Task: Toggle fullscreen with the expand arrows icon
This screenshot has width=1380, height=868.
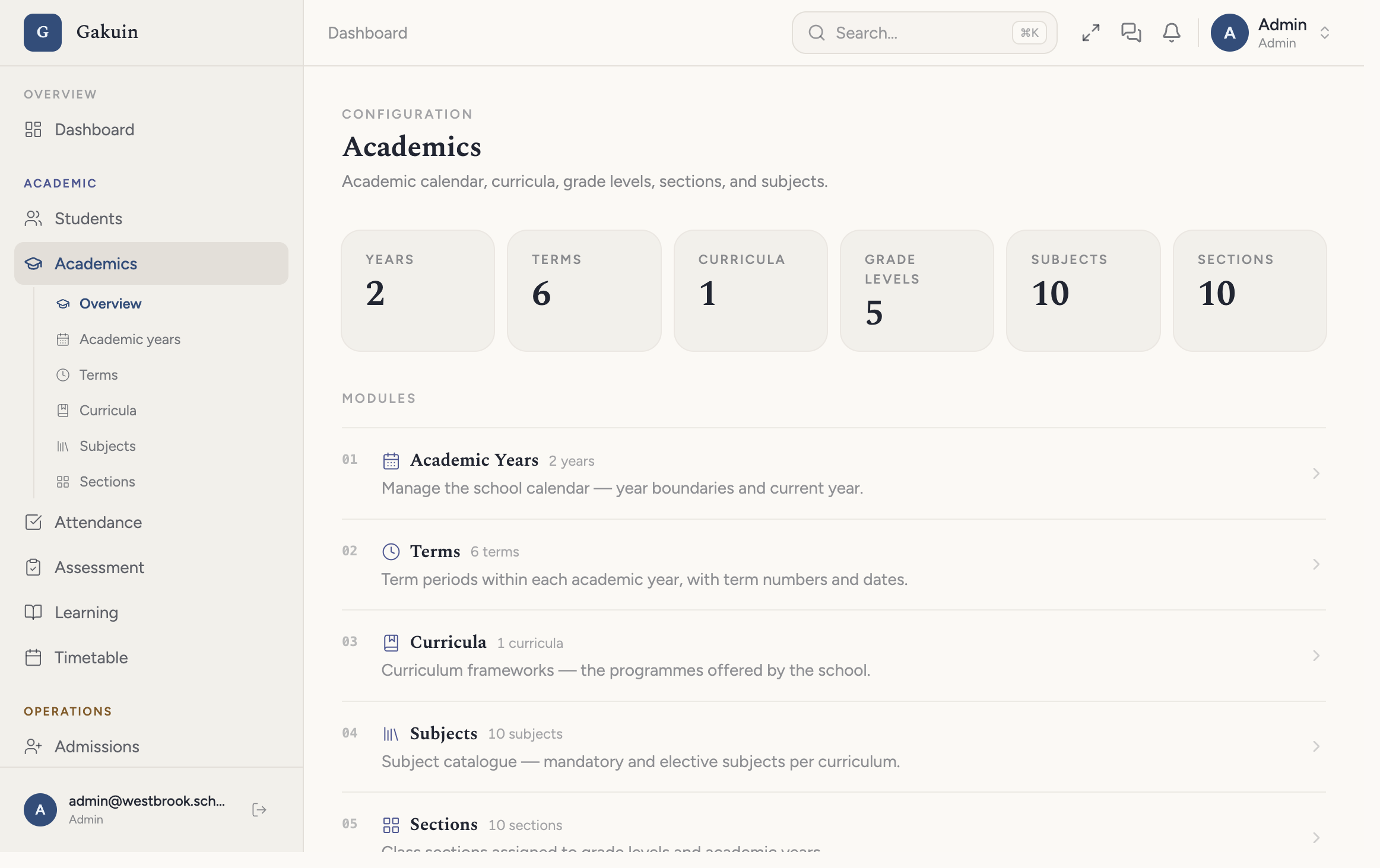Action: [x=1091, y=33]
